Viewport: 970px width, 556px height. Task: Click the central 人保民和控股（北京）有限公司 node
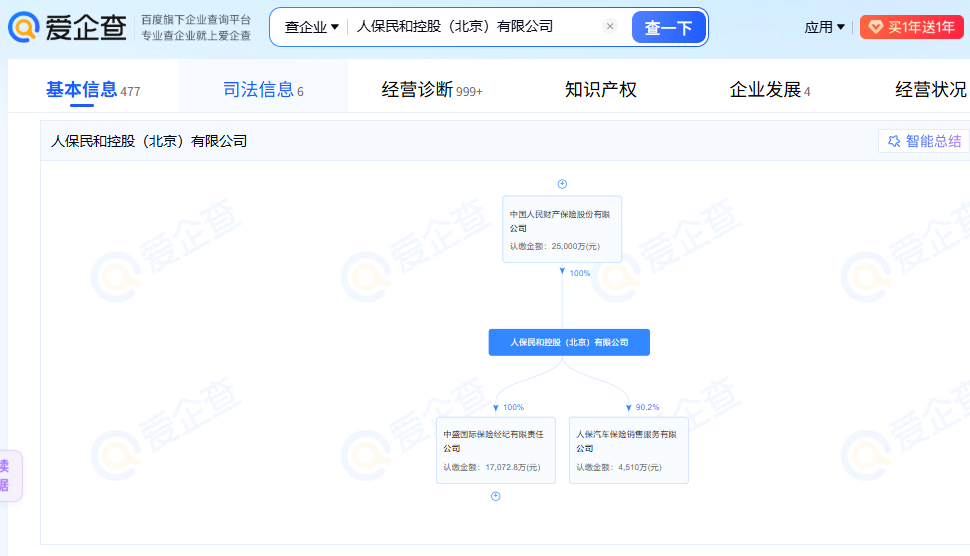[569, 342]
